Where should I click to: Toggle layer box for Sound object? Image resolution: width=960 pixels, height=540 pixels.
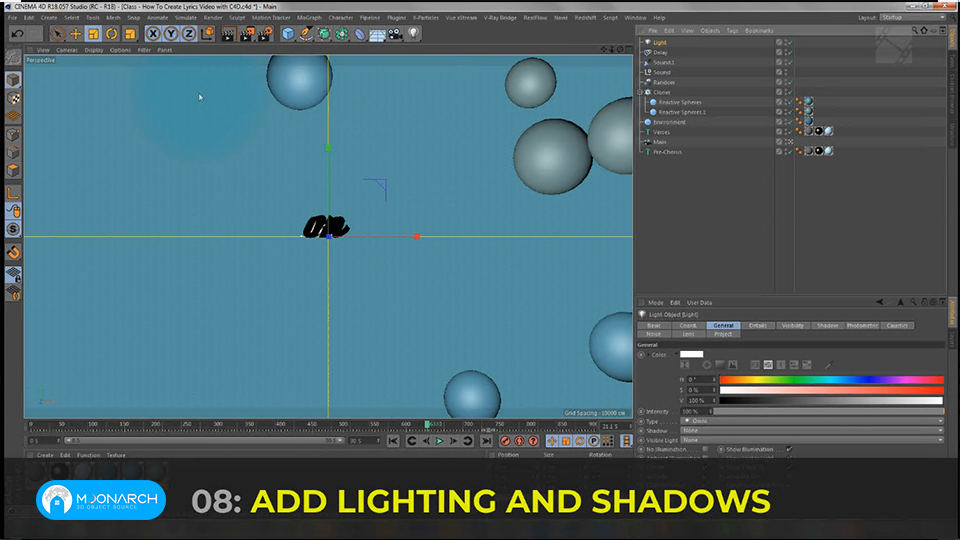point(779,72)
